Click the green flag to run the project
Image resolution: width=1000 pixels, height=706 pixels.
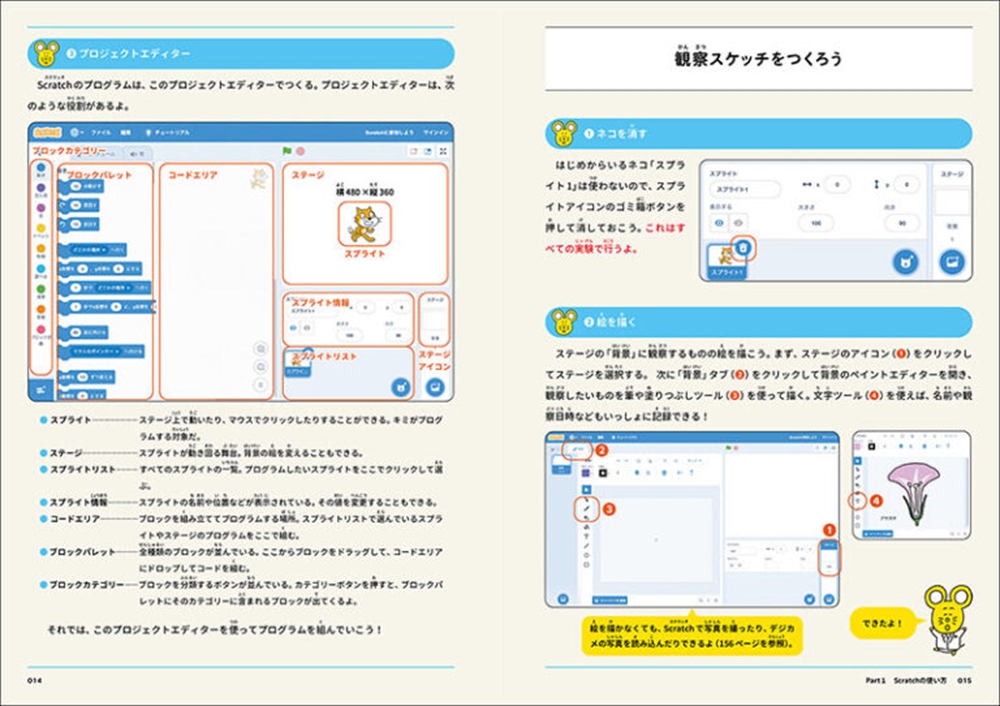point(287,152)
